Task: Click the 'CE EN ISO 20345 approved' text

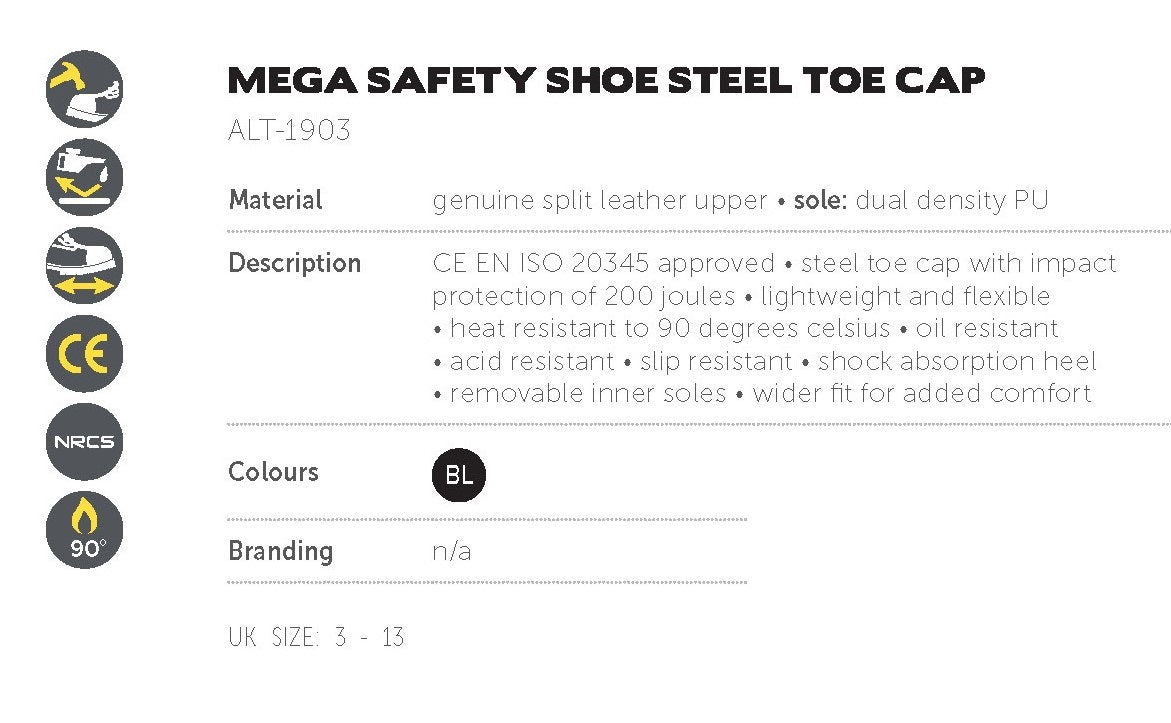Action: [x=603, y=263]
